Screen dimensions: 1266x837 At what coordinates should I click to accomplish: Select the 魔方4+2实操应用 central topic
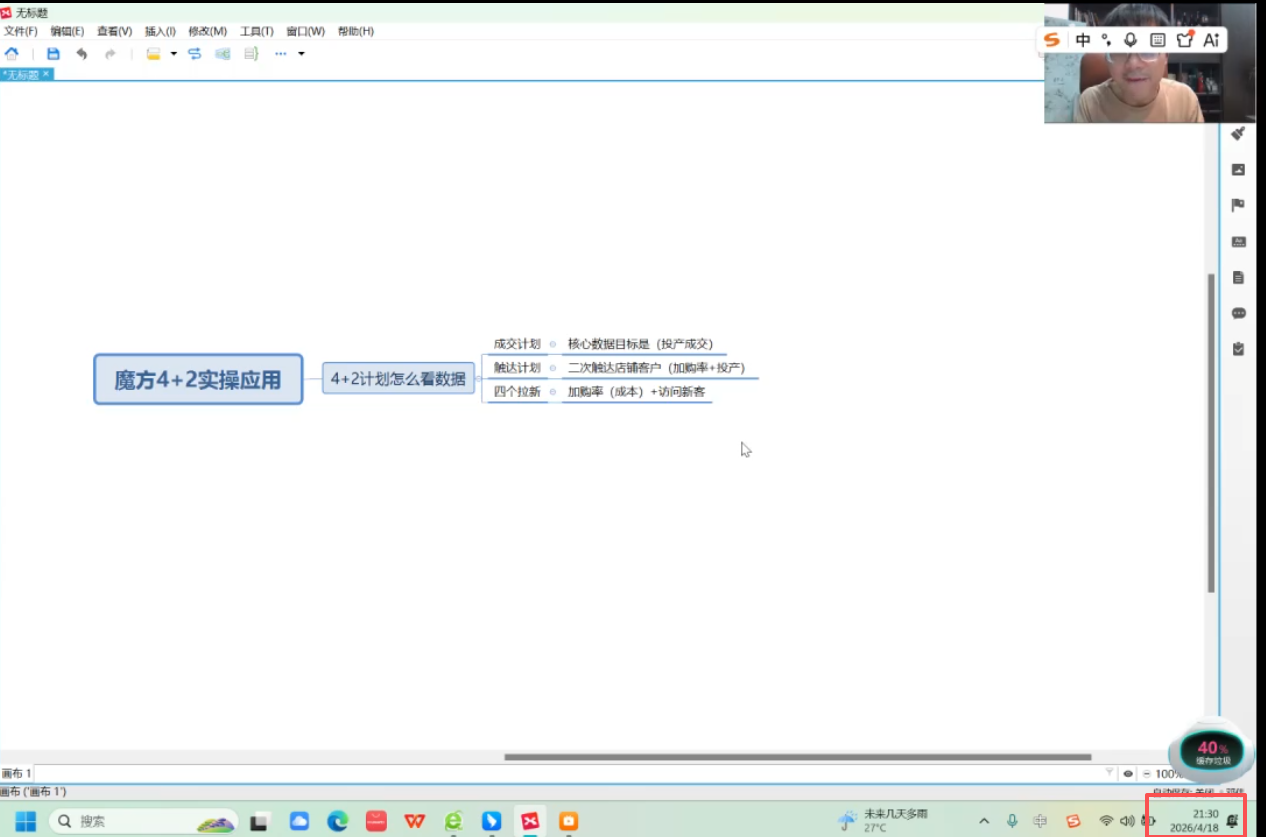pos(198,379)
